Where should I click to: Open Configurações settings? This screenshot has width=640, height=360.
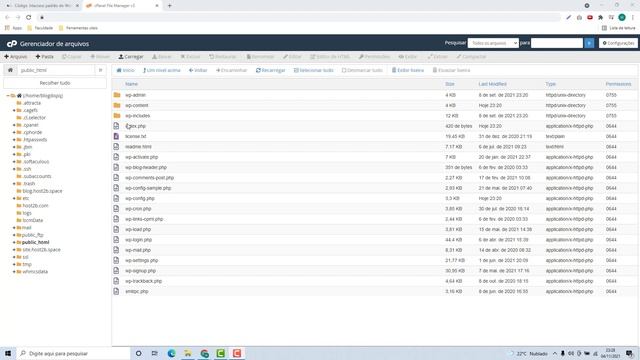[618, 43]
